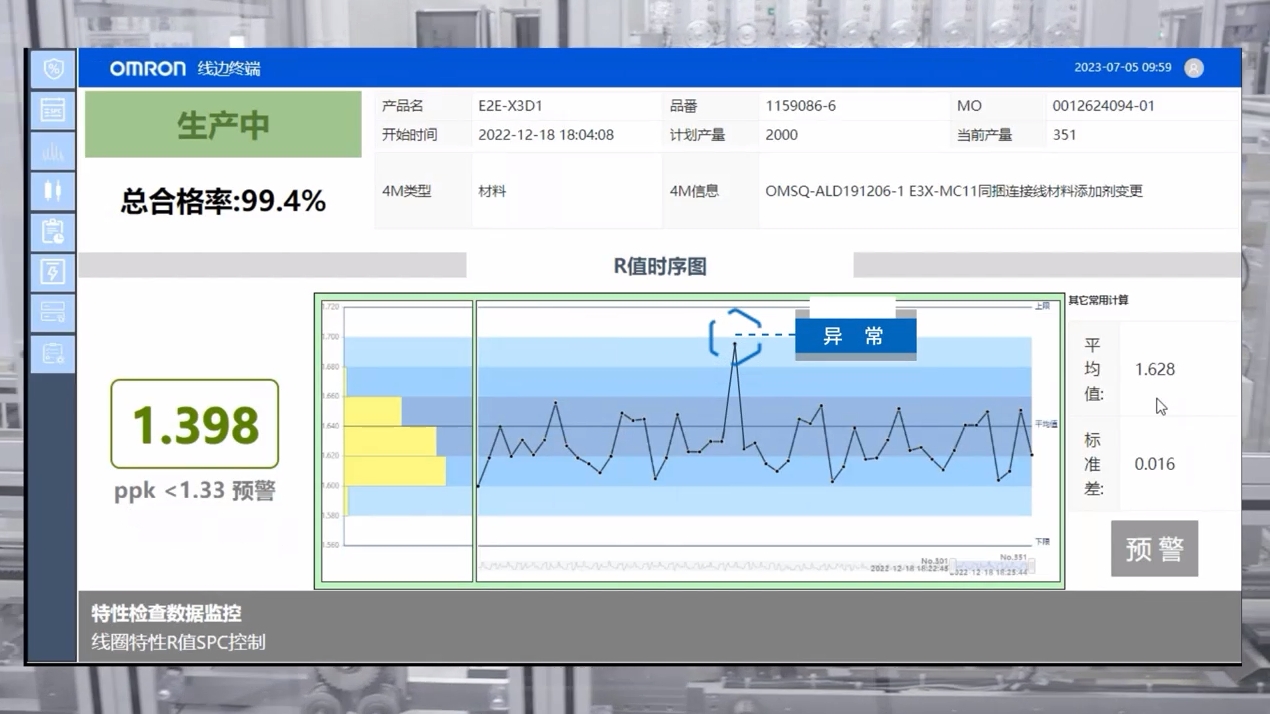Open the lightning bolt document icon

[53, 272]
